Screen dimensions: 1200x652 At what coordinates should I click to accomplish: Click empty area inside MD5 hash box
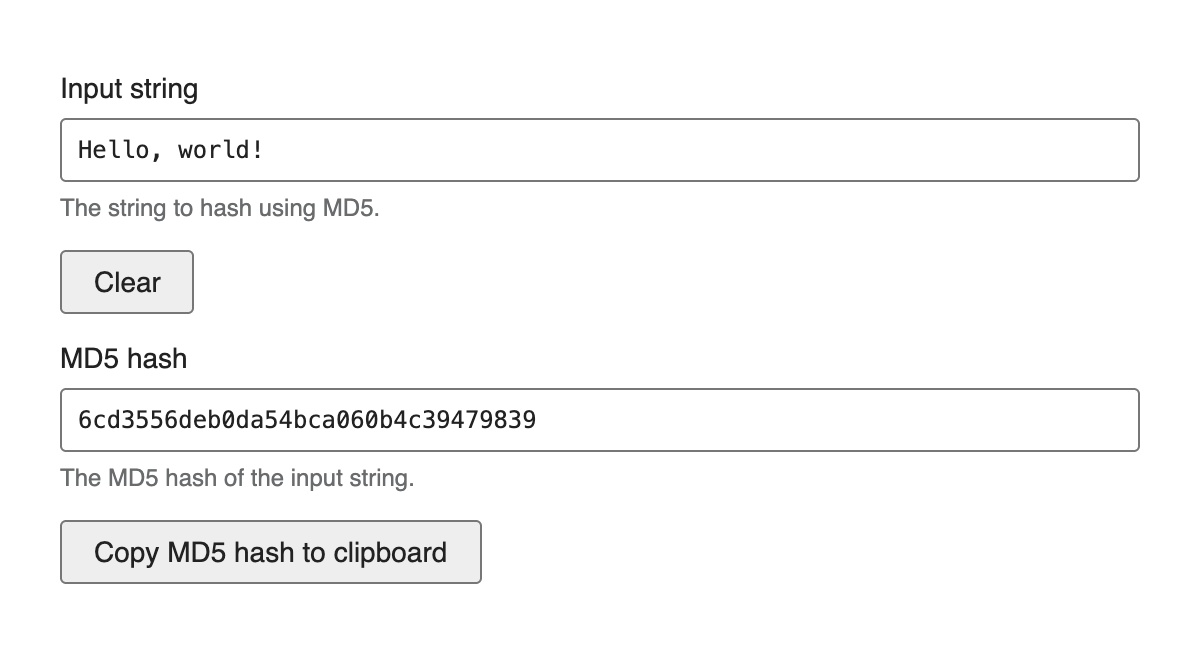pyautogui.click(x=840, y=420)
